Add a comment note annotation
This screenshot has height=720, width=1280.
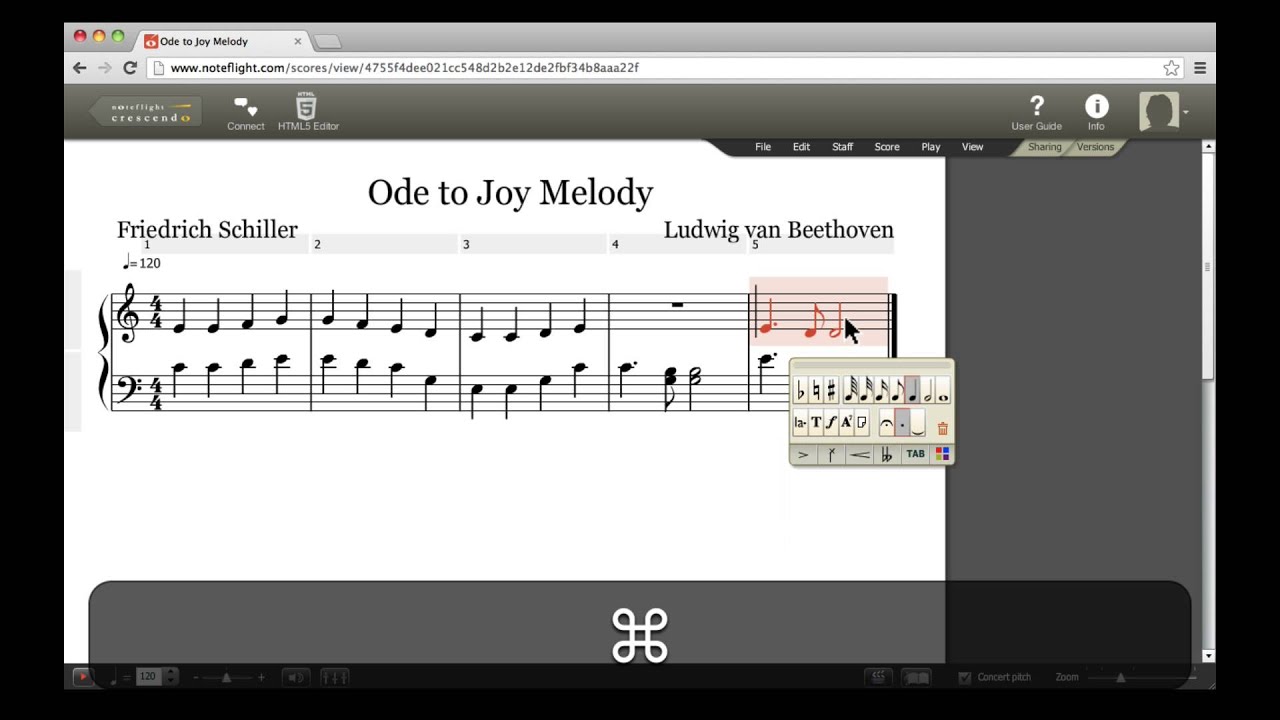pos(862,423)
